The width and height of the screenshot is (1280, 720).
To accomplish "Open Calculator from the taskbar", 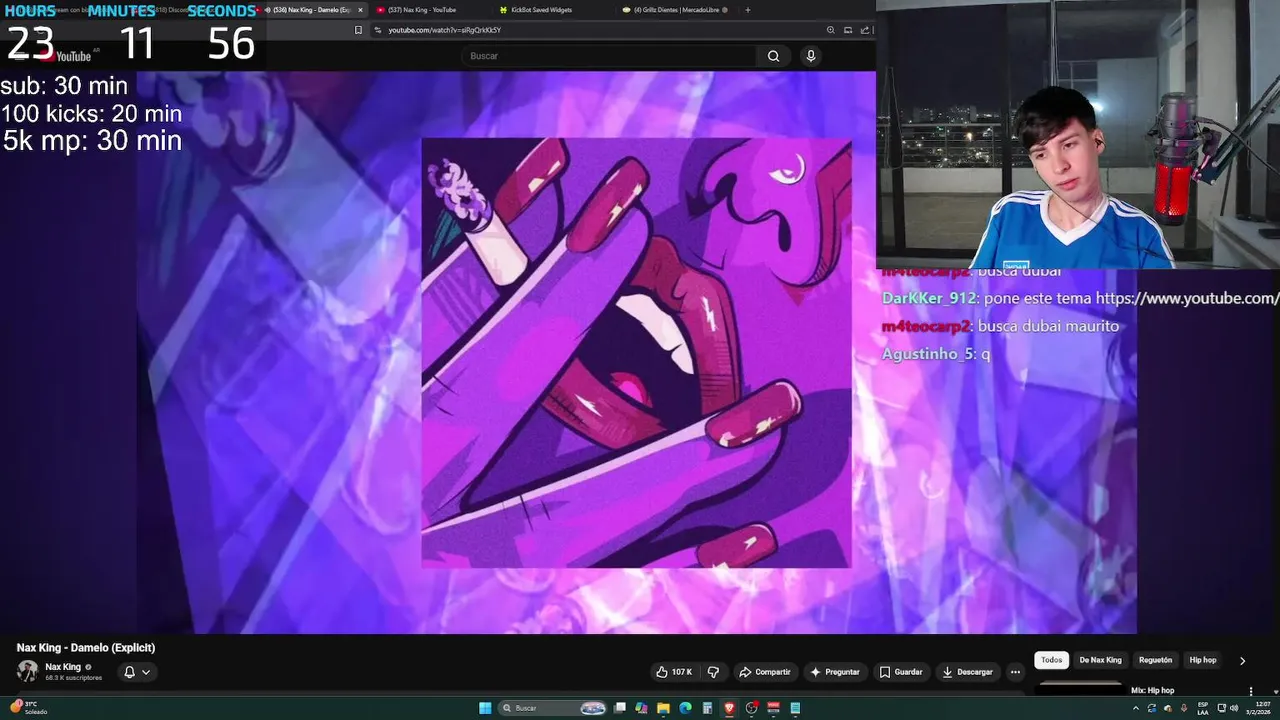I will tap(707, 708).
